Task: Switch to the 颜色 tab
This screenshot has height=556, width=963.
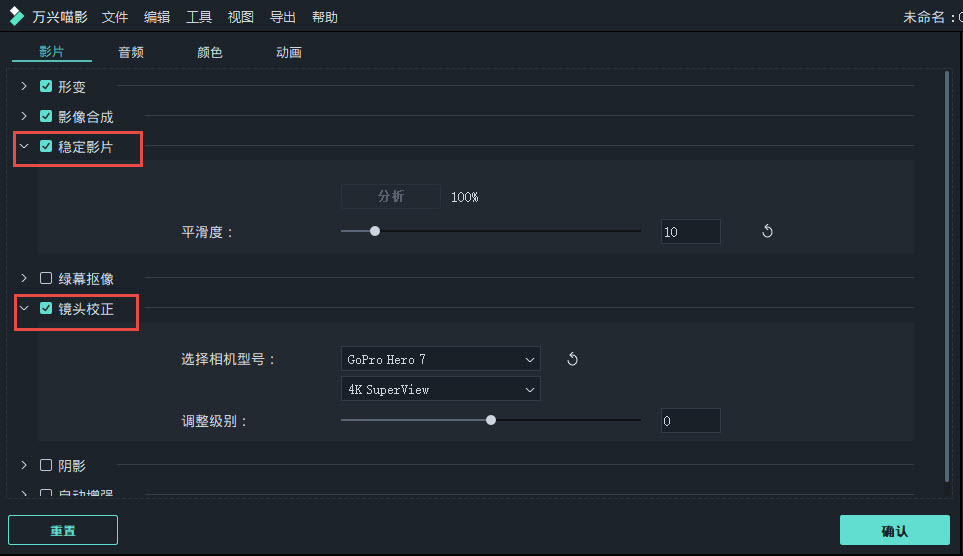Action: point(209,52)
